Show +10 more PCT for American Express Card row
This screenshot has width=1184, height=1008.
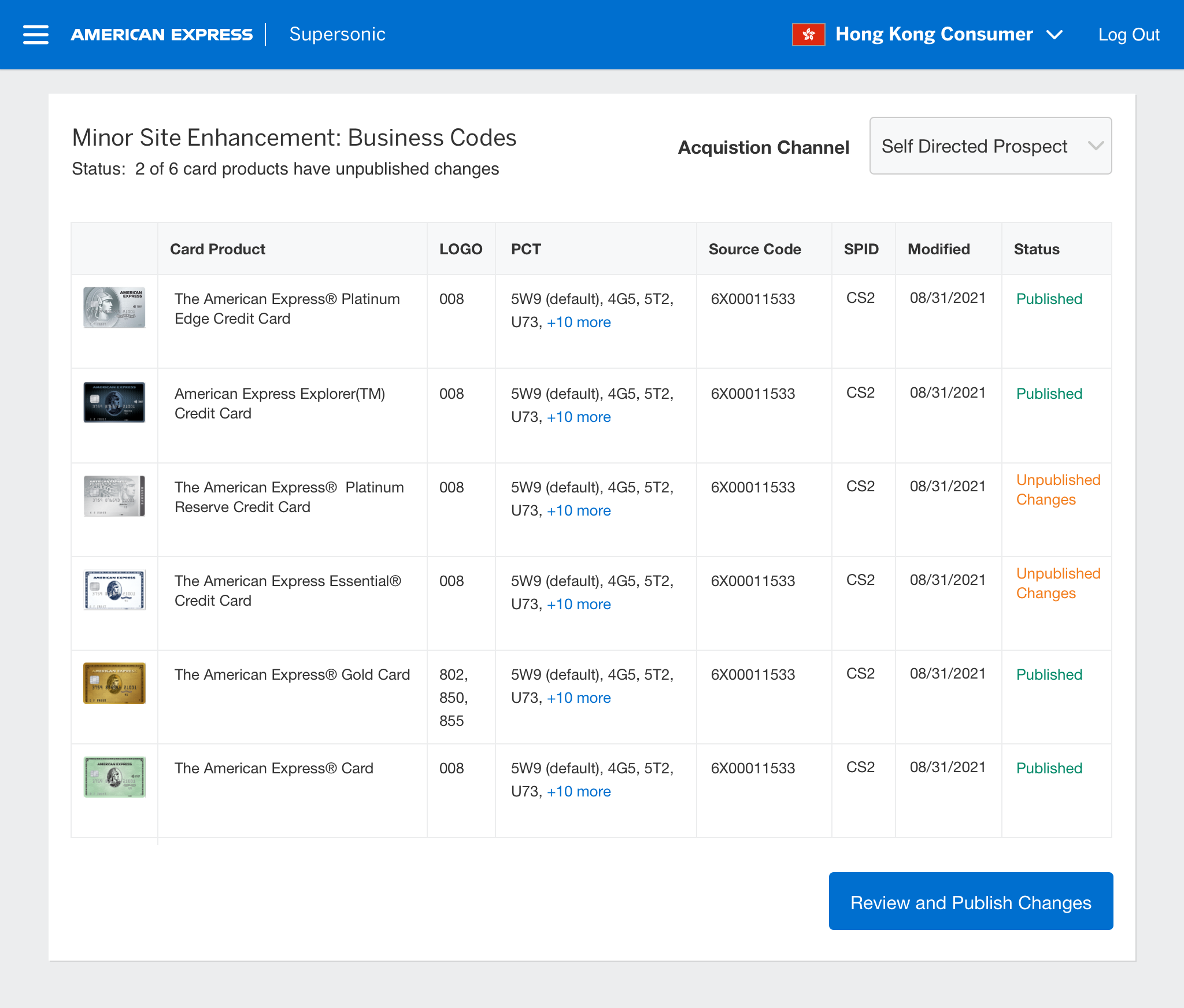pyautogui.click(x=579, y=791)
